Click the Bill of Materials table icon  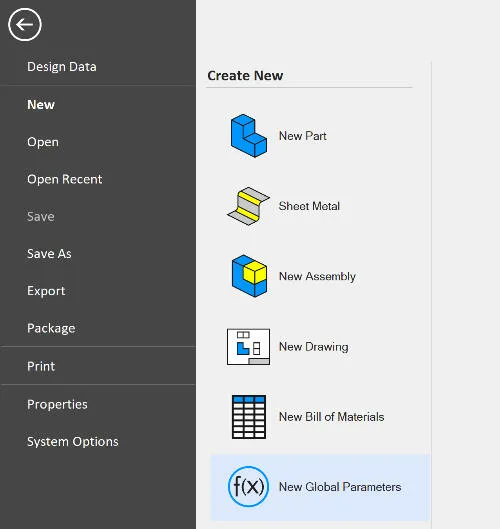pos(249,417)
